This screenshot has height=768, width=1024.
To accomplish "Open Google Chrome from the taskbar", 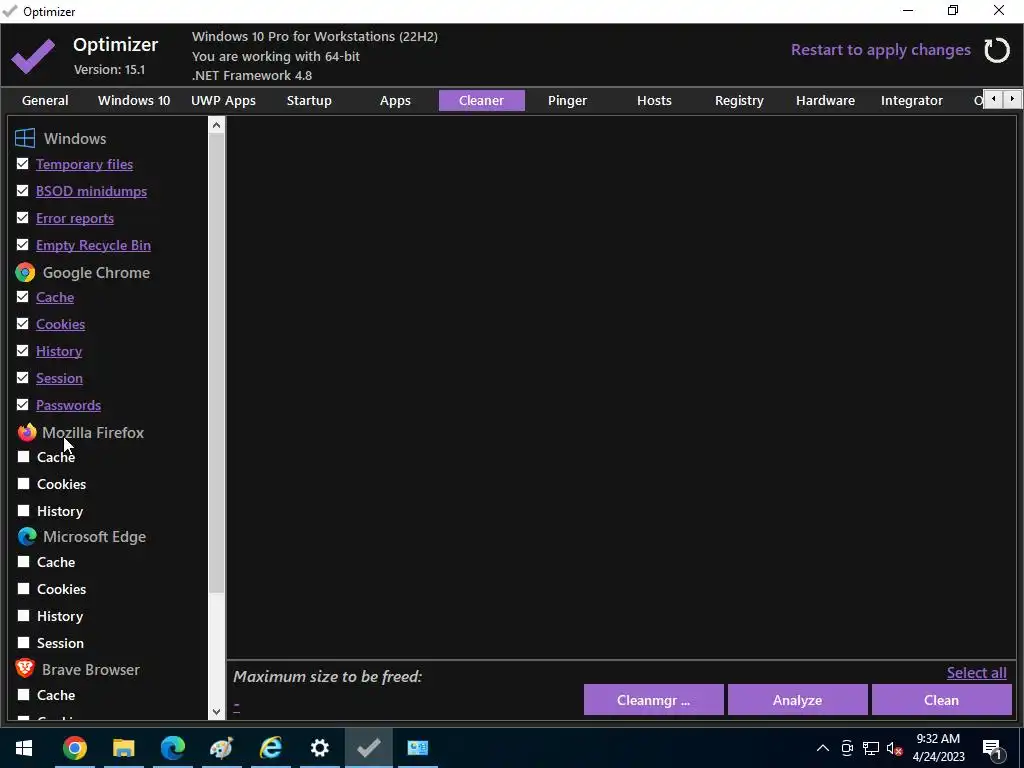I will (74, 748).
